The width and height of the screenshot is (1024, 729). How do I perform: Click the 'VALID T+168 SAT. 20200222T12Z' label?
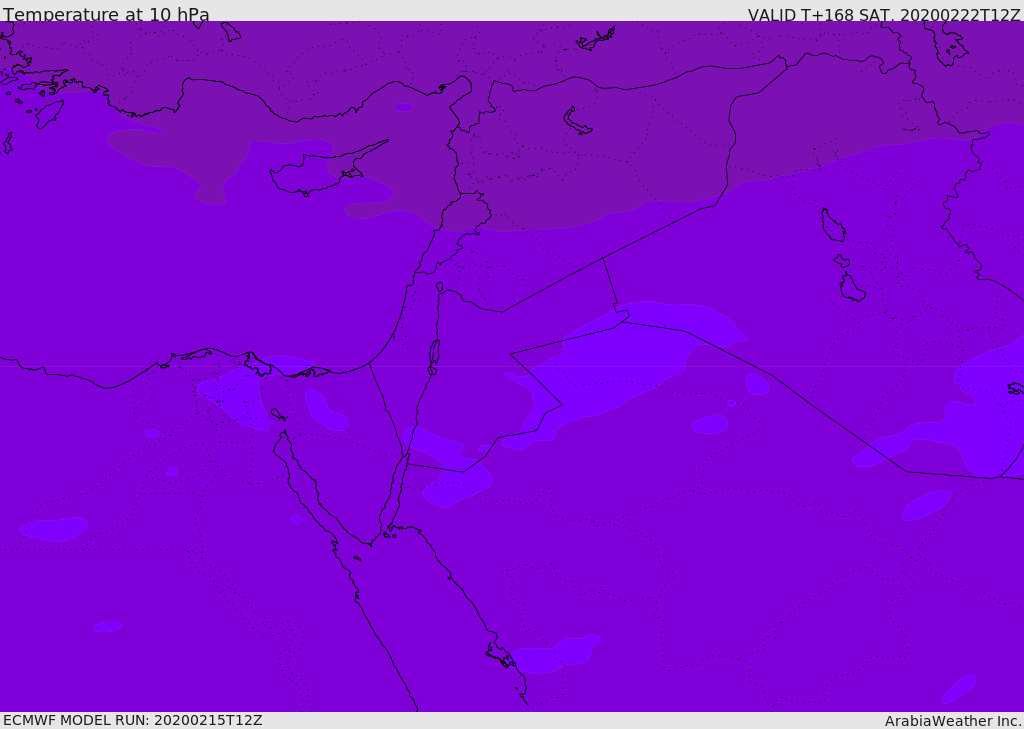point(884,15)
